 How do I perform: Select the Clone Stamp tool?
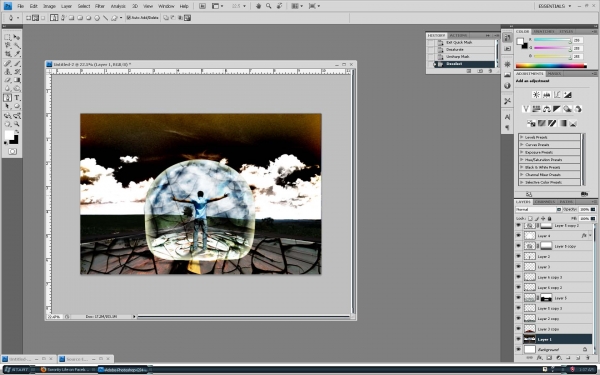[x=7, y=72]
